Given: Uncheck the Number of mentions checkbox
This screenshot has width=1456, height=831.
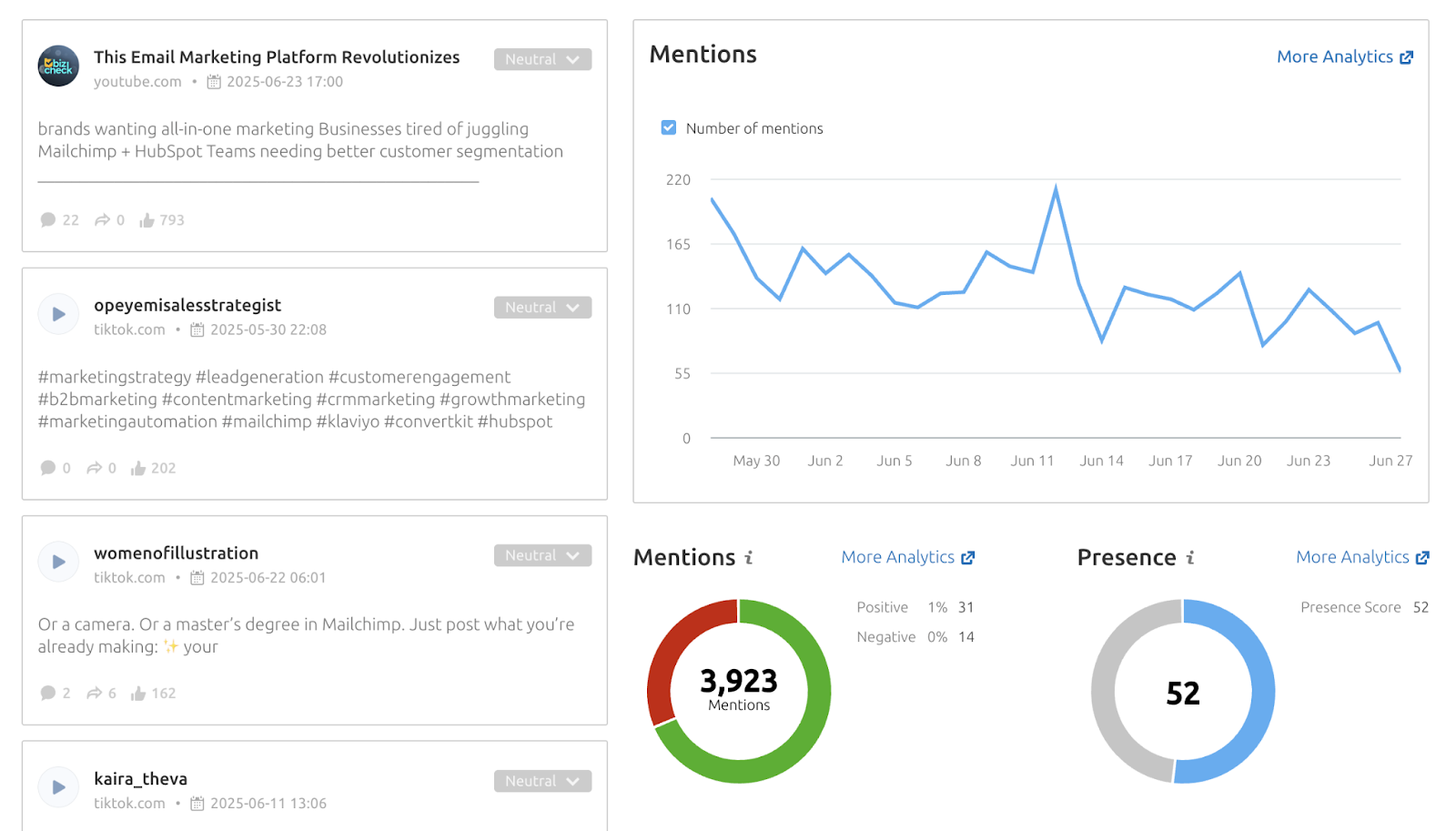Looking at the screenshot, I should tap(669, 127).
